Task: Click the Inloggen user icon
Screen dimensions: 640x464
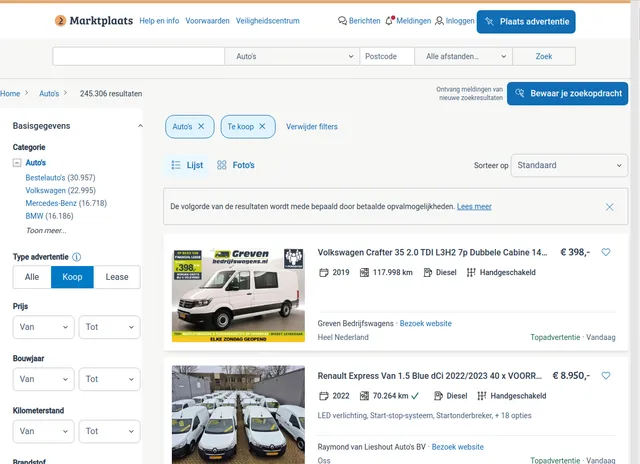Action: (x=439, y=21)
